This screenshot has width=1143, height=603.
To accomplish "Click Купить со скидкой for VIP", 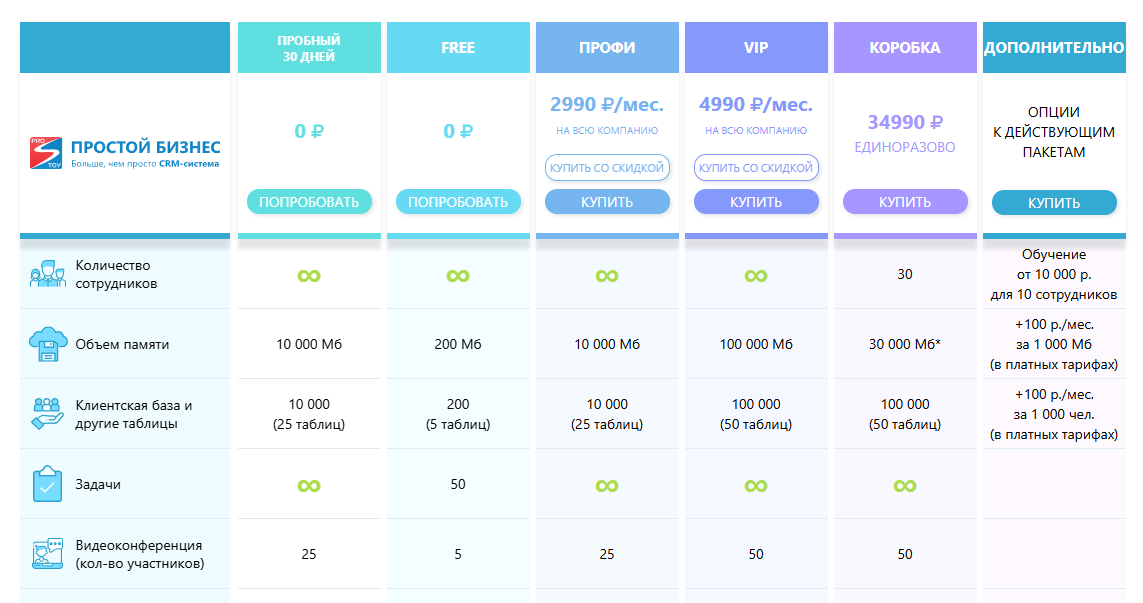I will [756, 167].
